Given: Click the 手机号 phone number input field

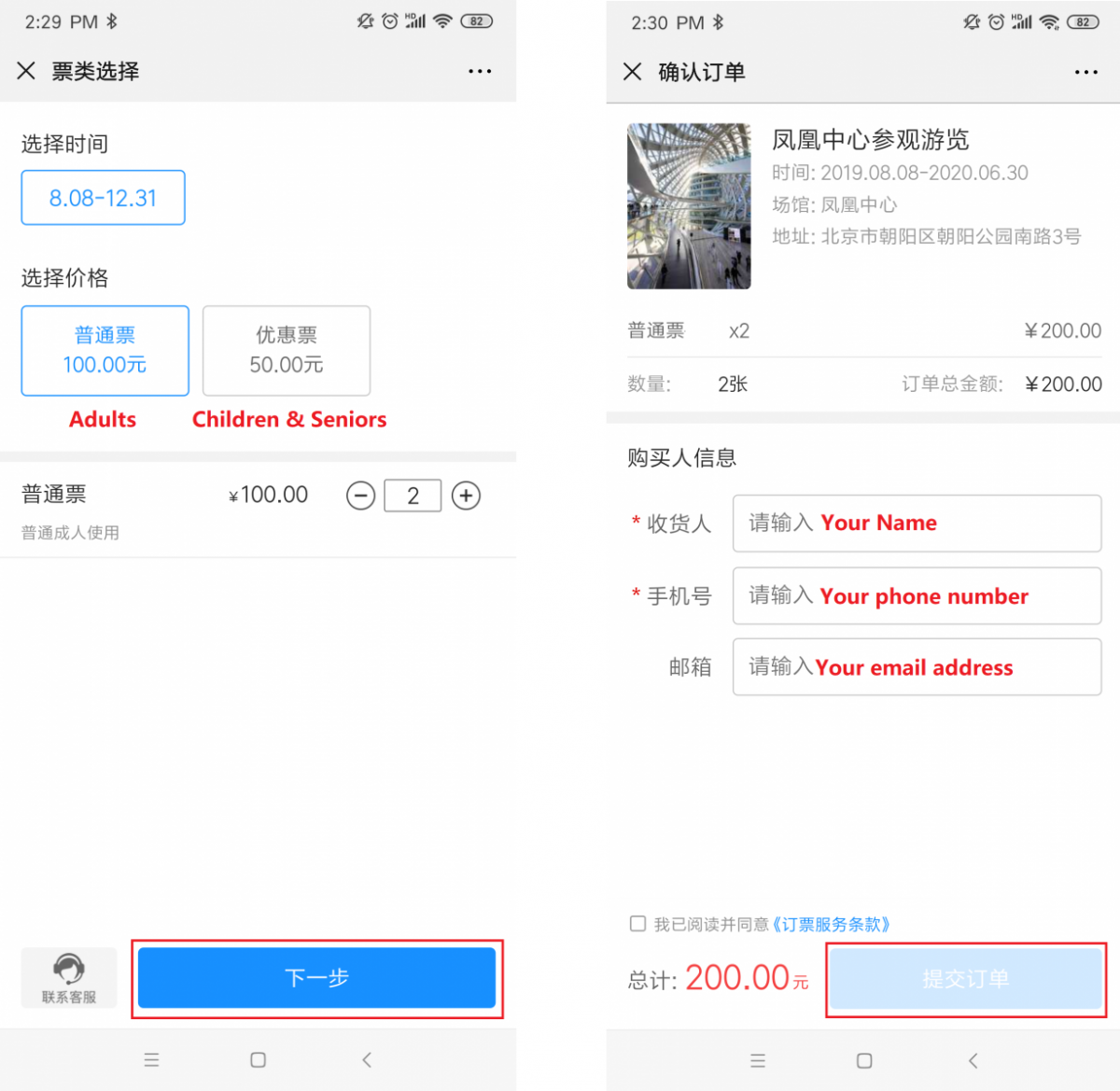Looking at the screenshot, I should 917,595.
